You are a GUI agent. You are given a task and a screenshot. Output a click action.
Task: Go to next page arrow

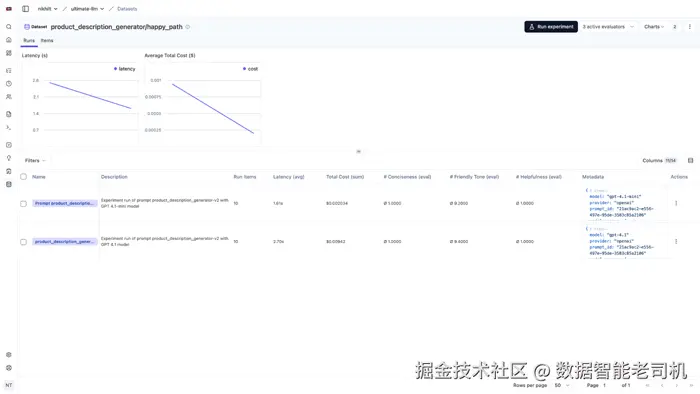point(676,385)
